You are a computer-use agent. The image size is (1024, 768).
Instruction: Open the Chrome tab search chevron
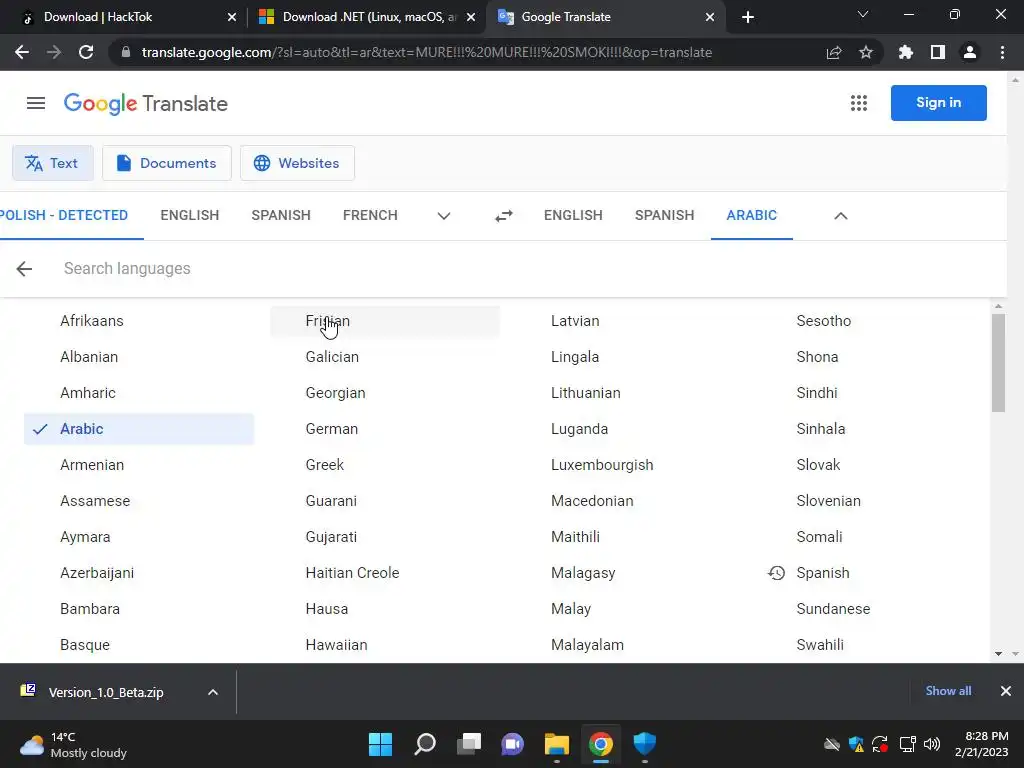[x=863, y=14]
